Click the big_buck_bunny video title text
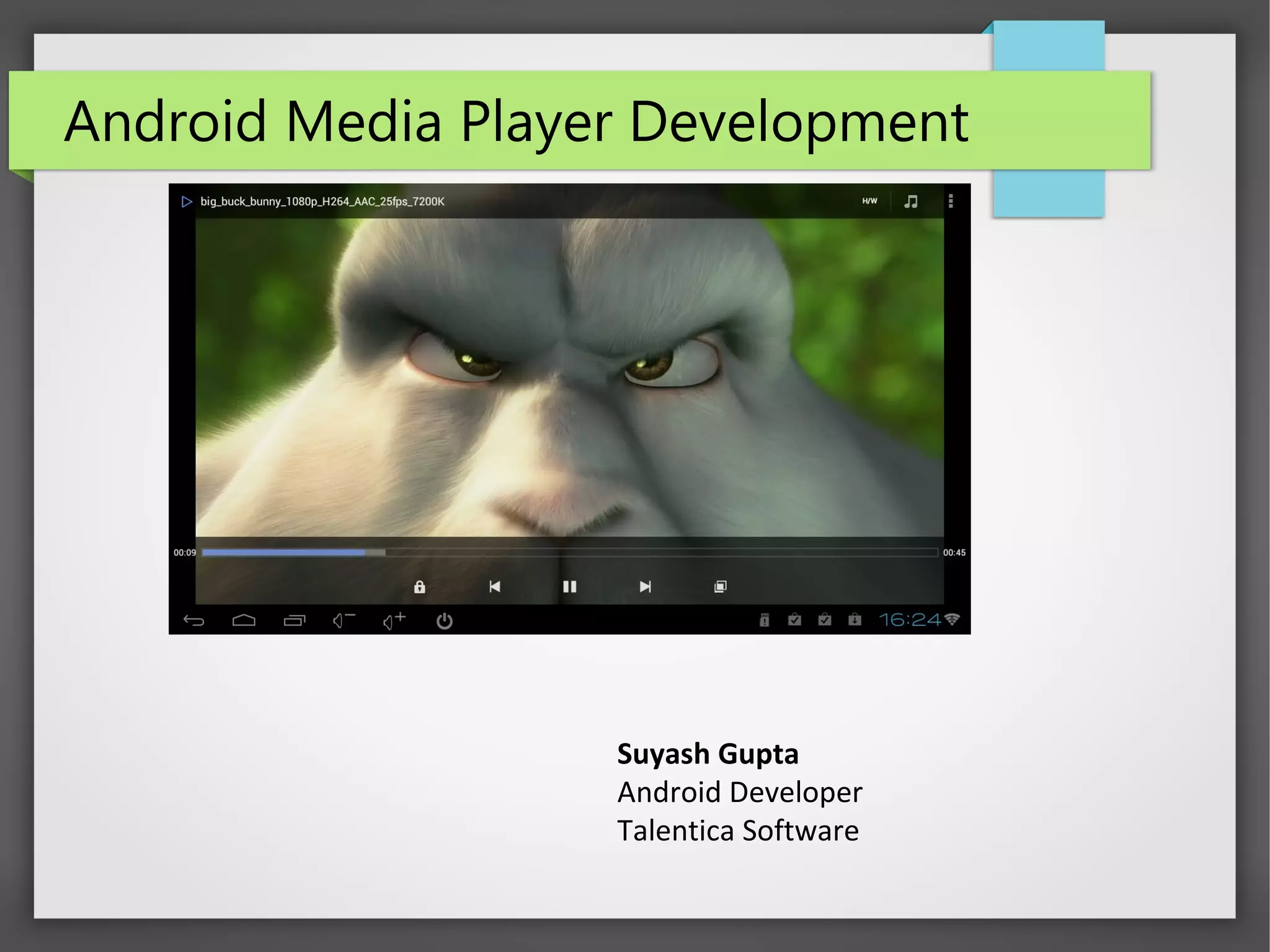 click(322, 202)
